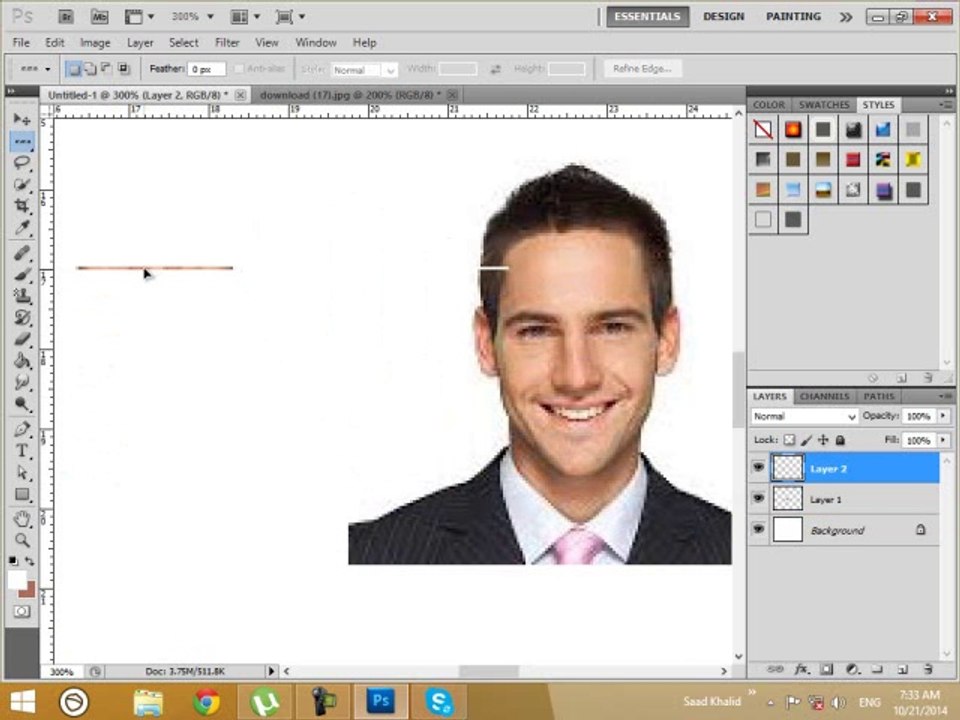Delete layer with trash icon in Layers panel
This screenshot has width=960, height=720.
[x=928, y=670]
